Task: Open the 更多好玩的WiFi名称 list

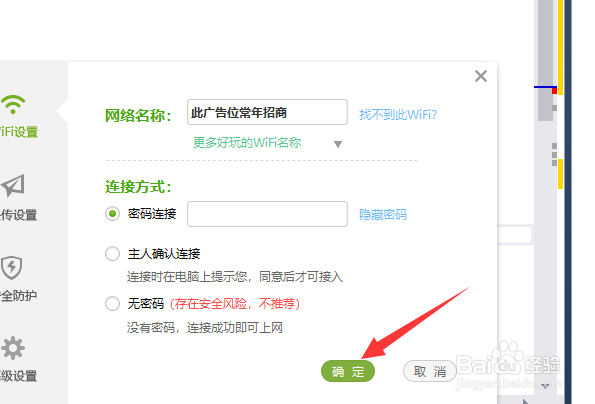Action: (x=247, y=143)
